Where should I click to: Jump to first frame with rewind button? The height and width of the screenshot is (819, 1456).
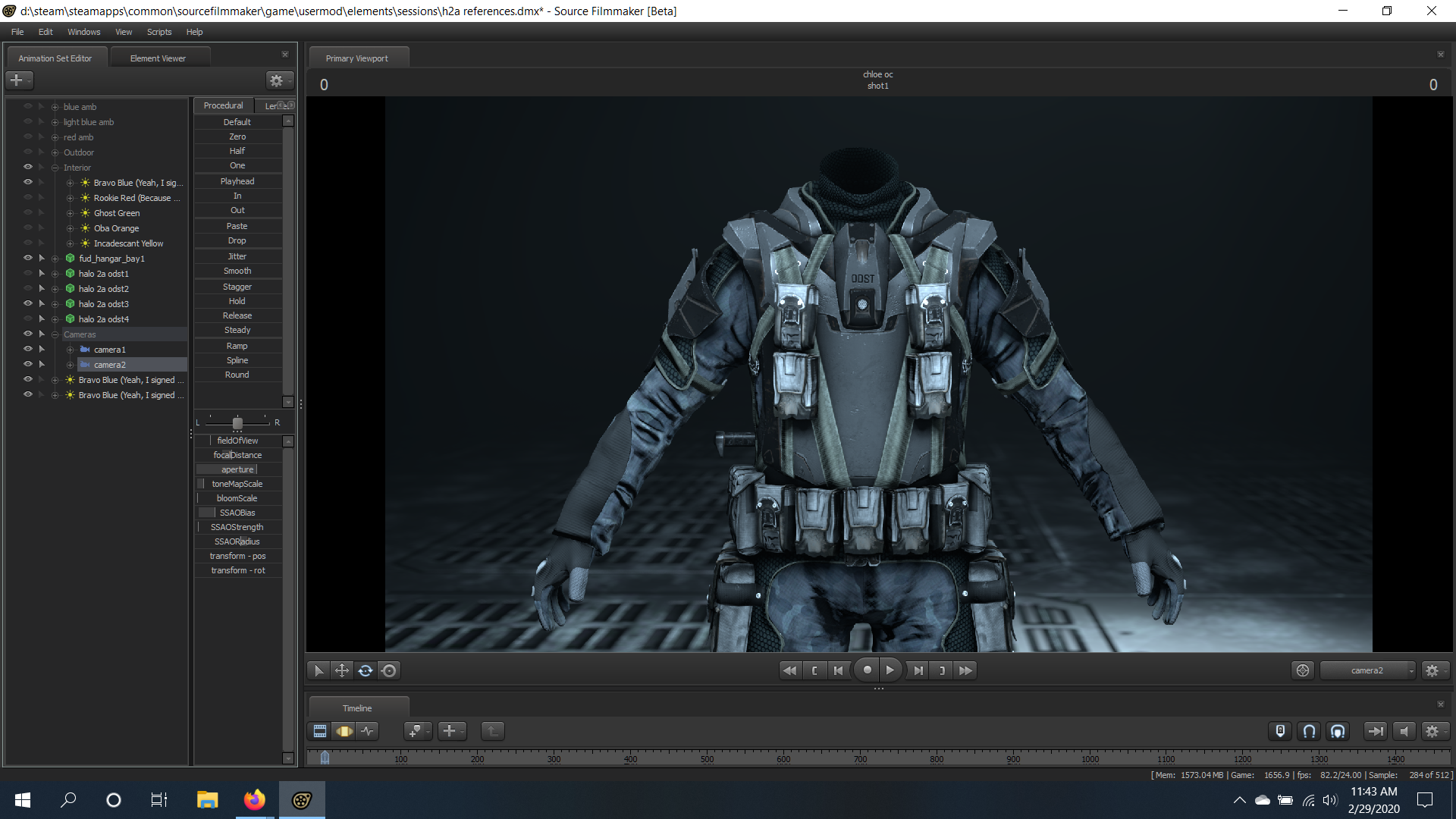[789, 670]
